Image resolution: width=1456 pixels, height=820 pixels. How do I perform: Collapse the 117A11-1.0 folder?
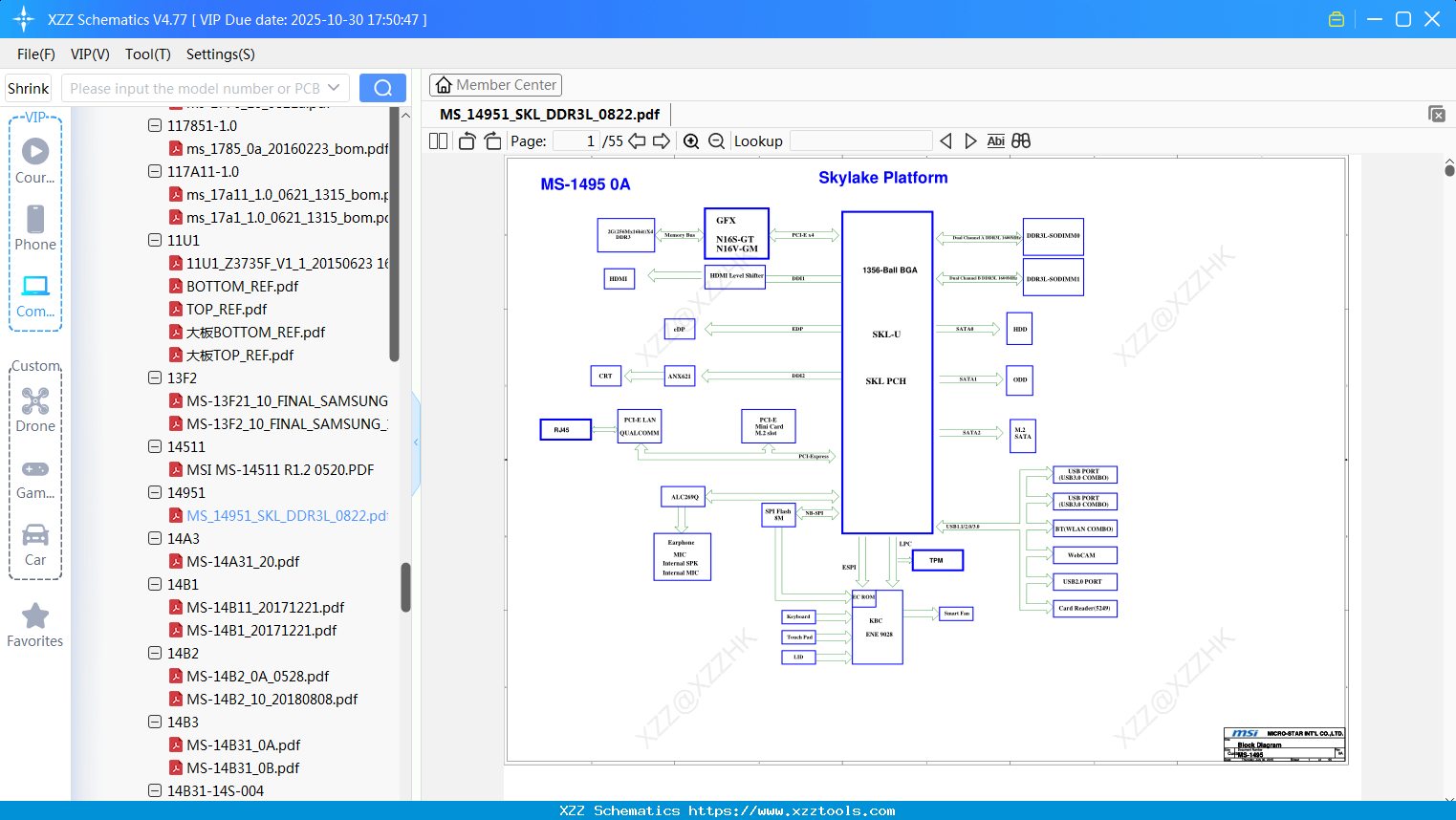pos(155,171)
